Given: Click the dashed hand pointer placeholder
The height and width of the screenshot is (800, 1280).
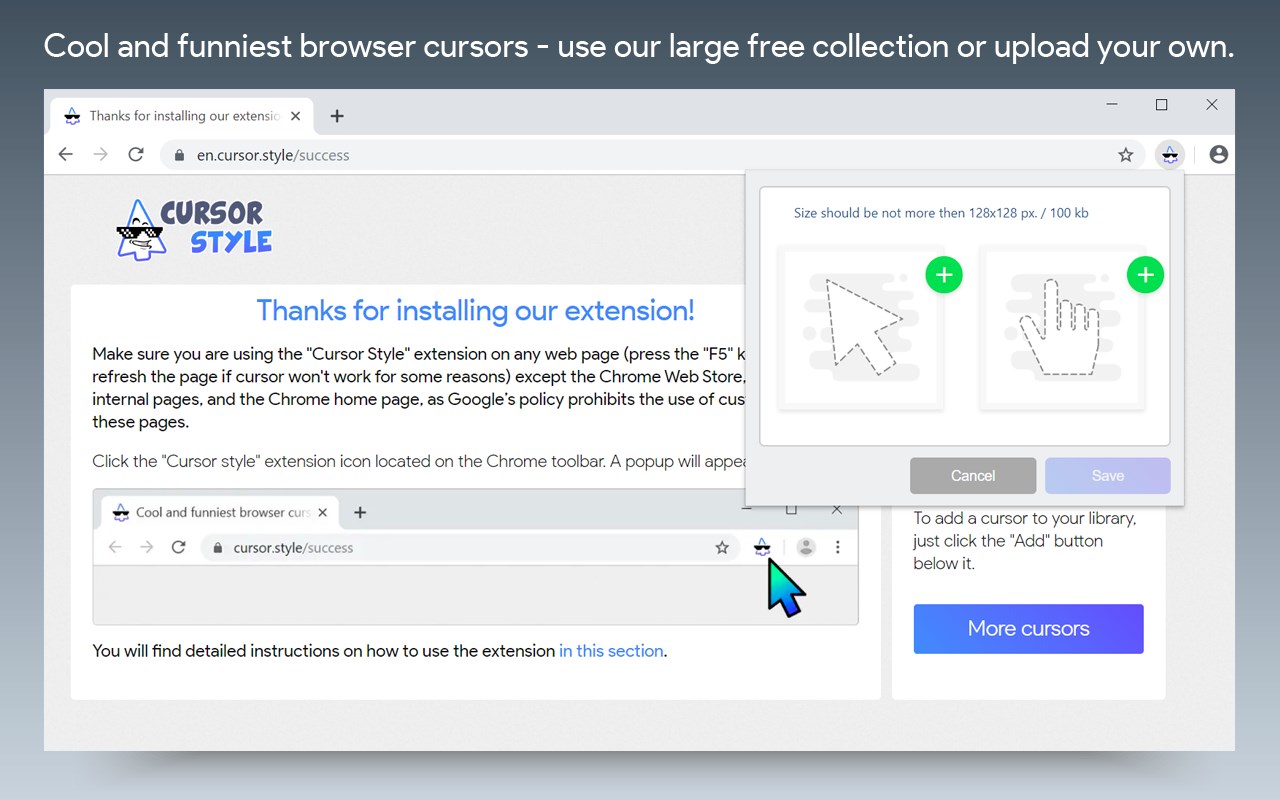Looking at the screenshot, I should (1062, 328).
